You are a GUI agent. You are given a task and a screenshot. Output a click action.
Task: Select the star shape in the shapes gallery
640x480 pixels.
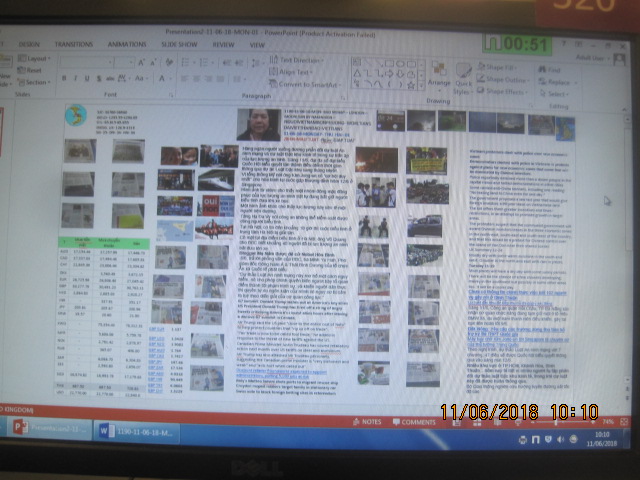411,85
